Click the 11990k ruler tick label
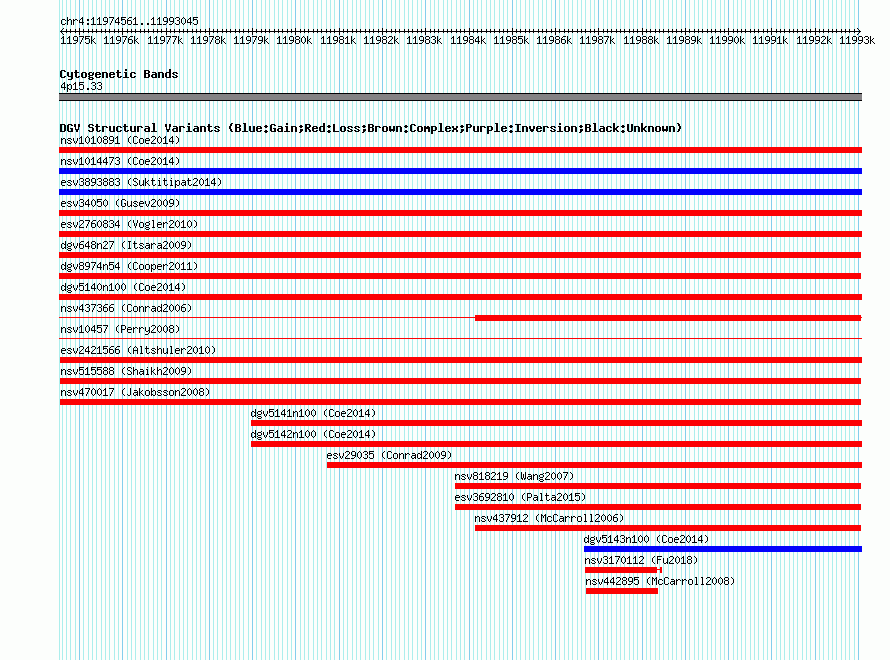 coord(727,40)
